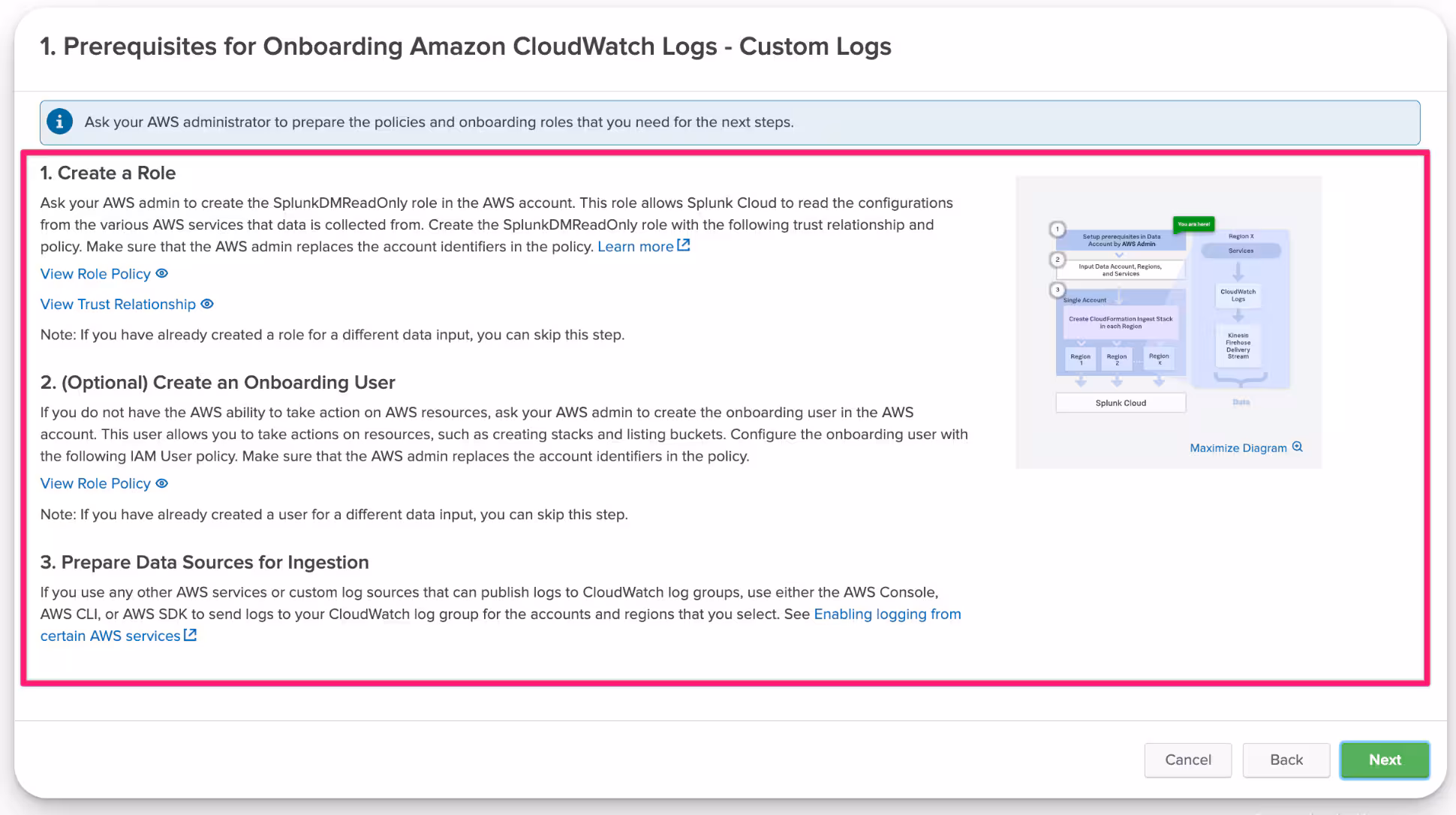Click the CloudWatch Logs box in the diagram
The width and height of the screenshot is (1456, 815).
tap(1238, 296)
